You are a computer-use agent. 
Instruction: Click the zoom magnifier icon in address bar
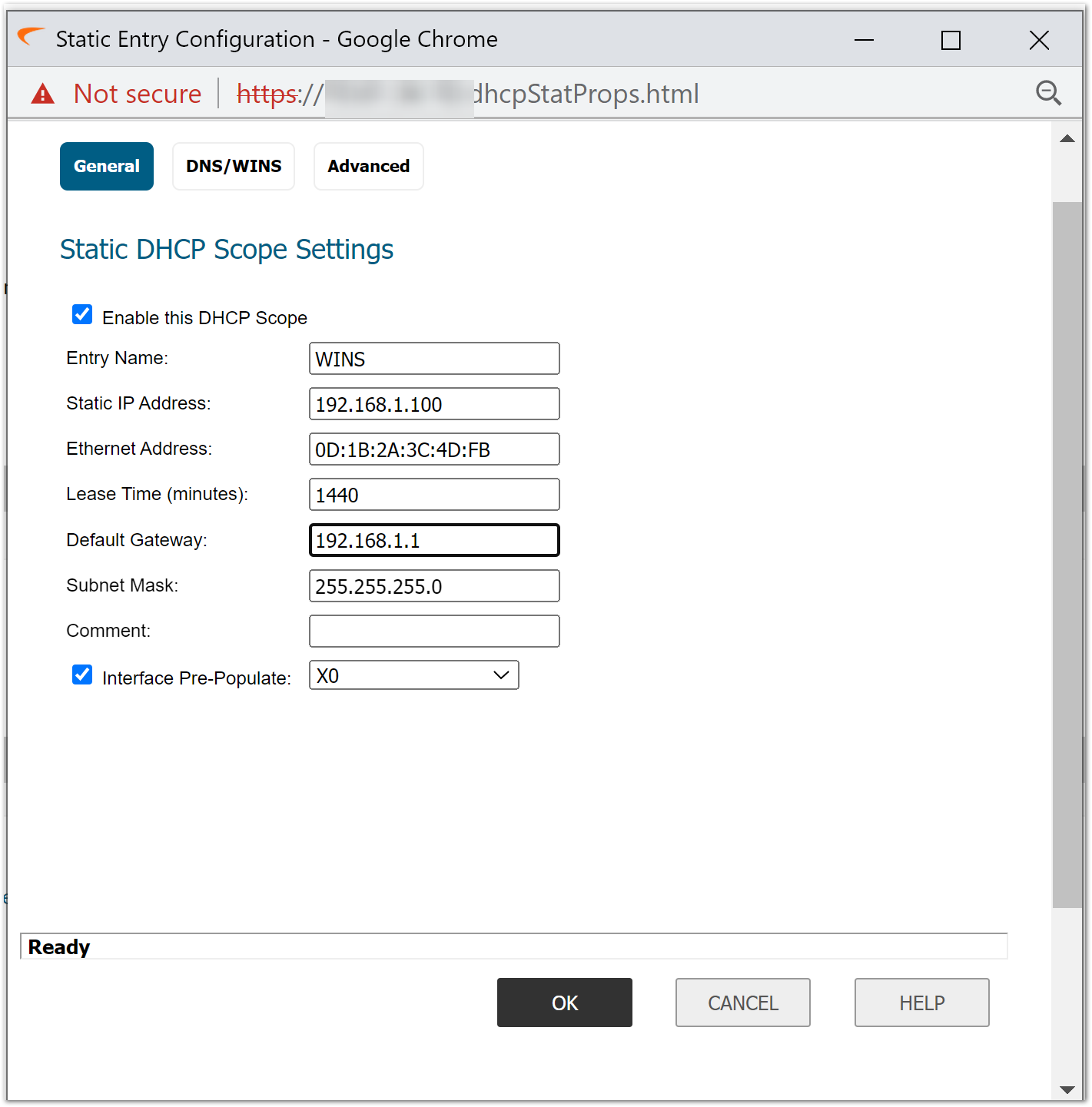[x=1048, y=93]
